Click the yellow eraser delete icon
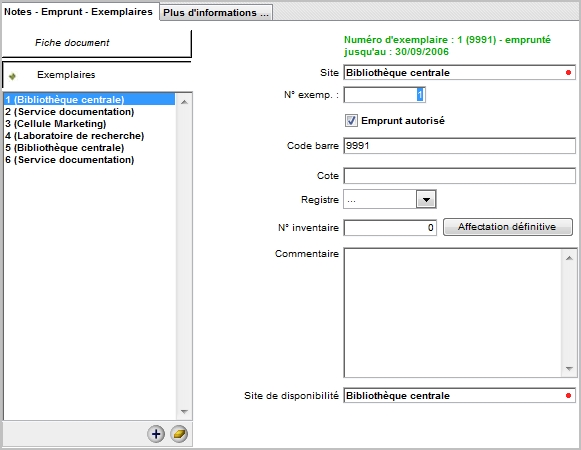 pyautogui.click(x=179, y=434)
